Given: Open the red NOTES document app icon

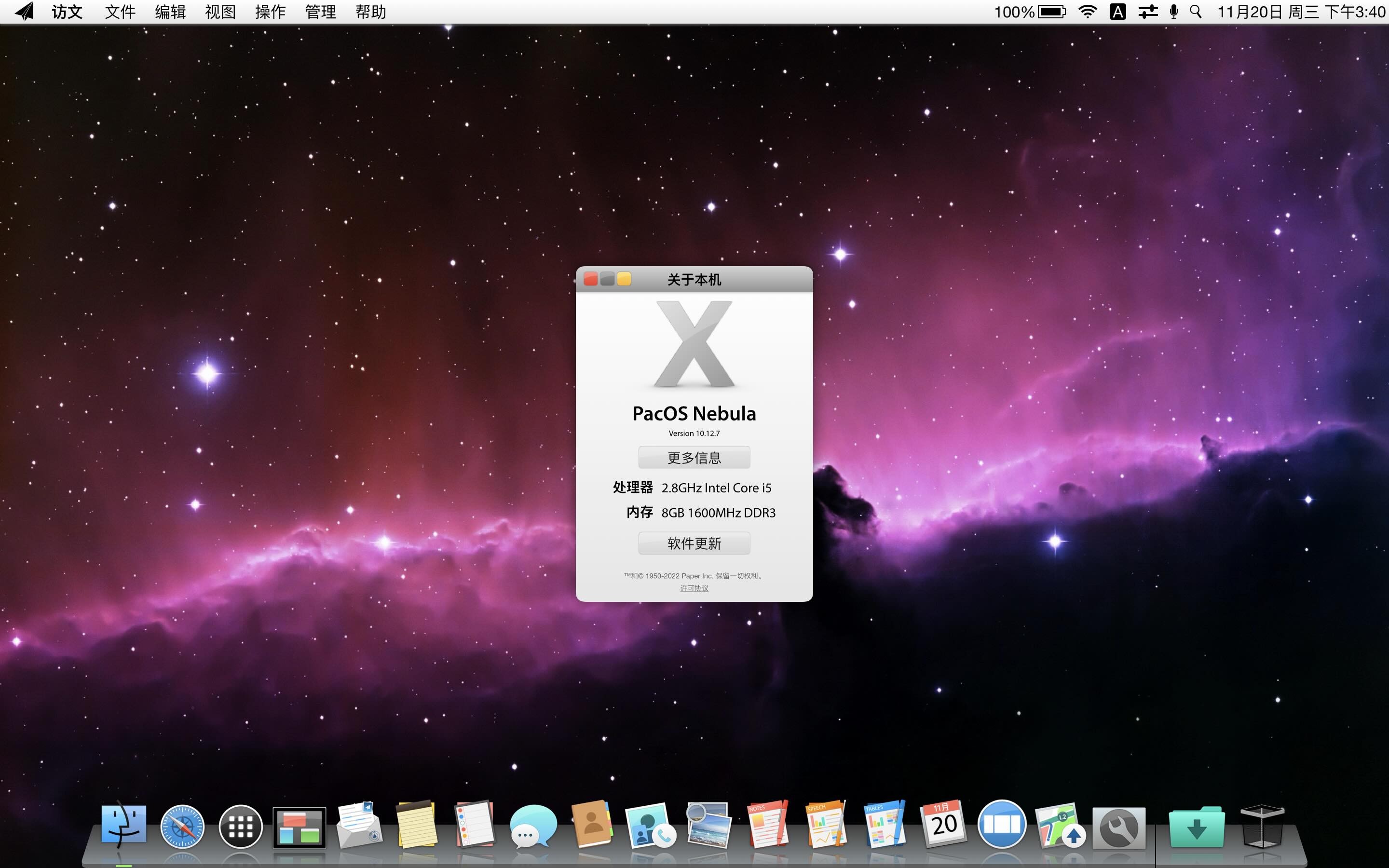Looking at the screenshot, I should [768, 824].
